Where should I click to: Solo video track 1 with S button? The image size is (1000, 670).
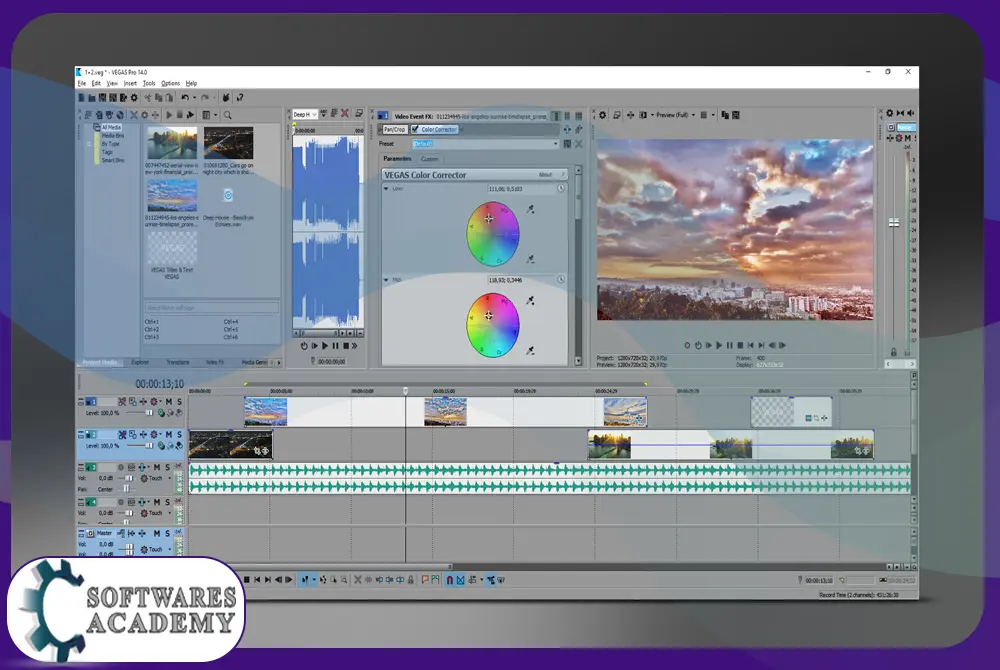click(x=179, y=402)
